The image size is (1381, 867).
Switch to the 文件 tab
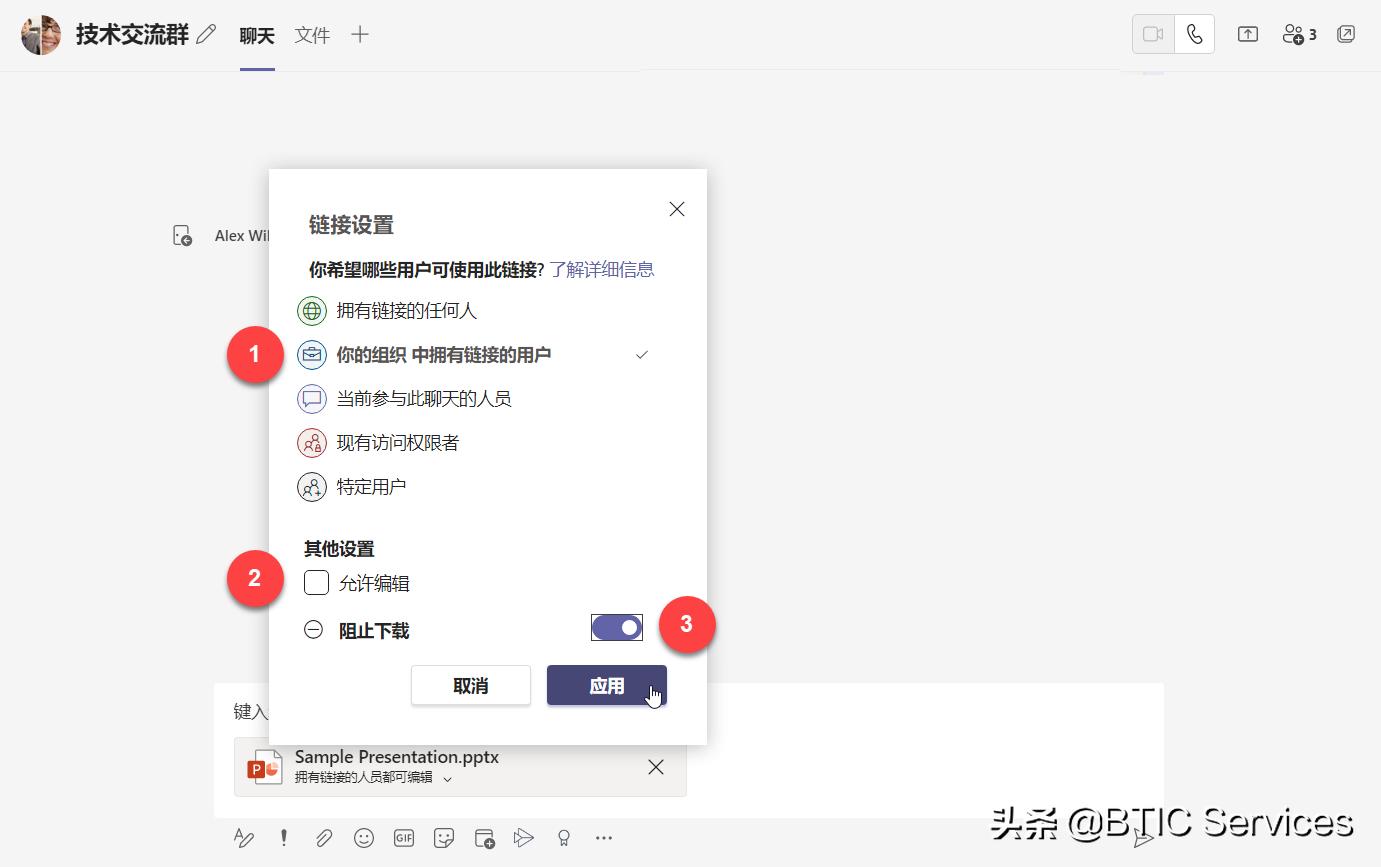(311, 35)
